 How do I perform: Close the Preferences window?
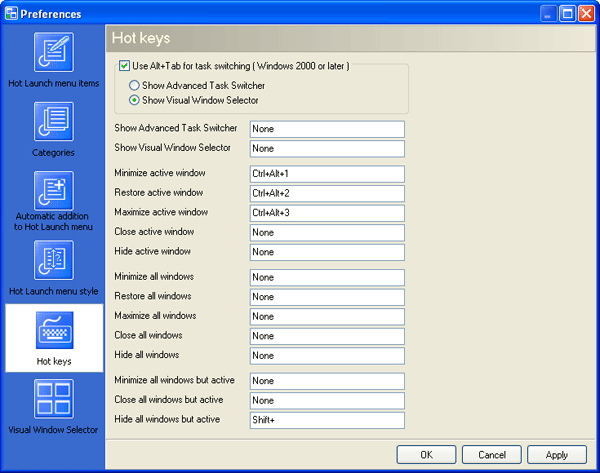point(586,14)
